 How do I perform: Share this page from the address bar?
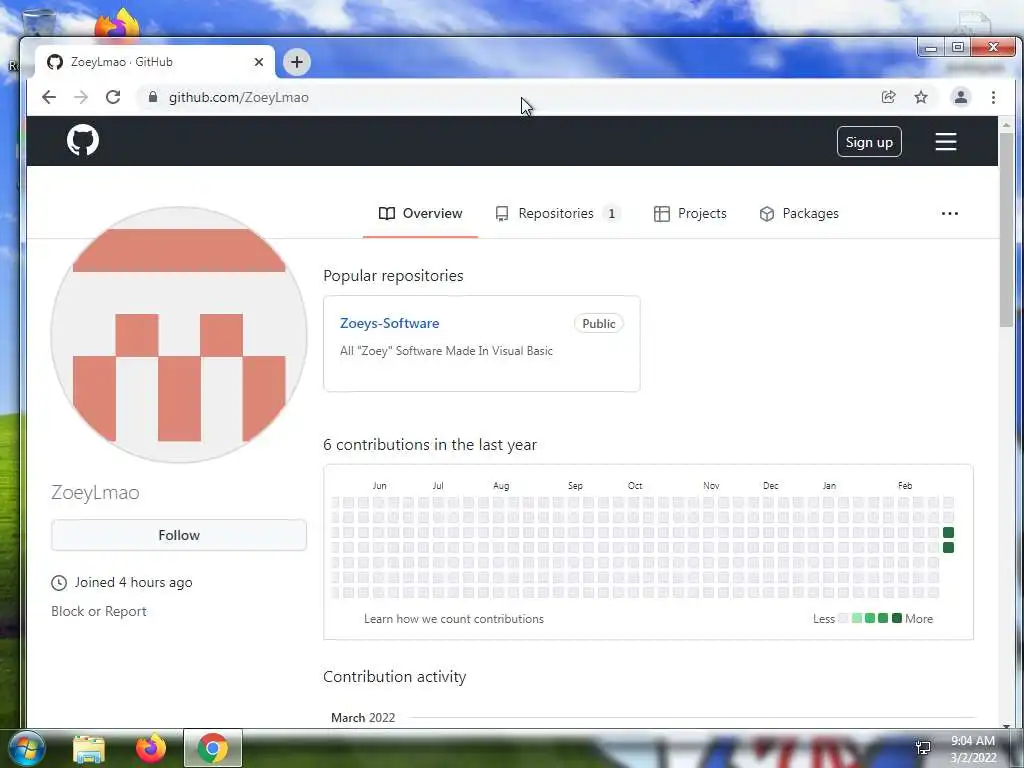tap(888, 97)
